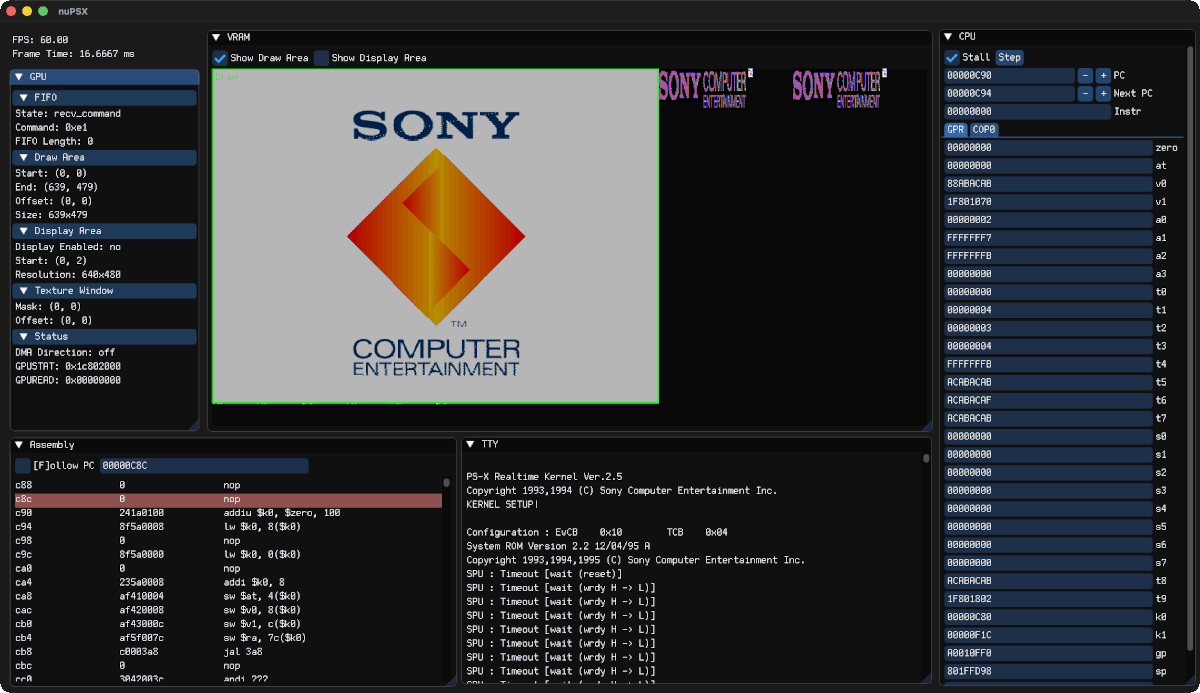Image resolution: width=1200 pixels, height=693 pixels.
Task: Uncheck the Show Draw Area checkbox
Action: pyautogui.click(x=221, y=58)
